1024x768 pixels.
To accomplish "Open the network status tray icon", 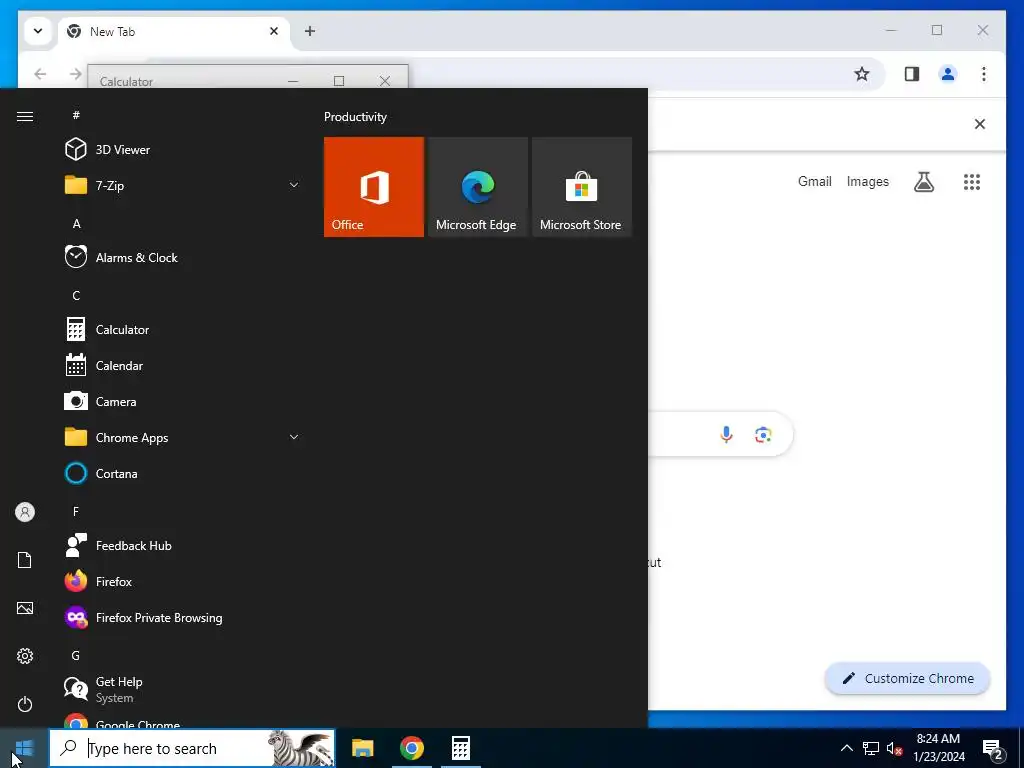I will click(871, 748).
